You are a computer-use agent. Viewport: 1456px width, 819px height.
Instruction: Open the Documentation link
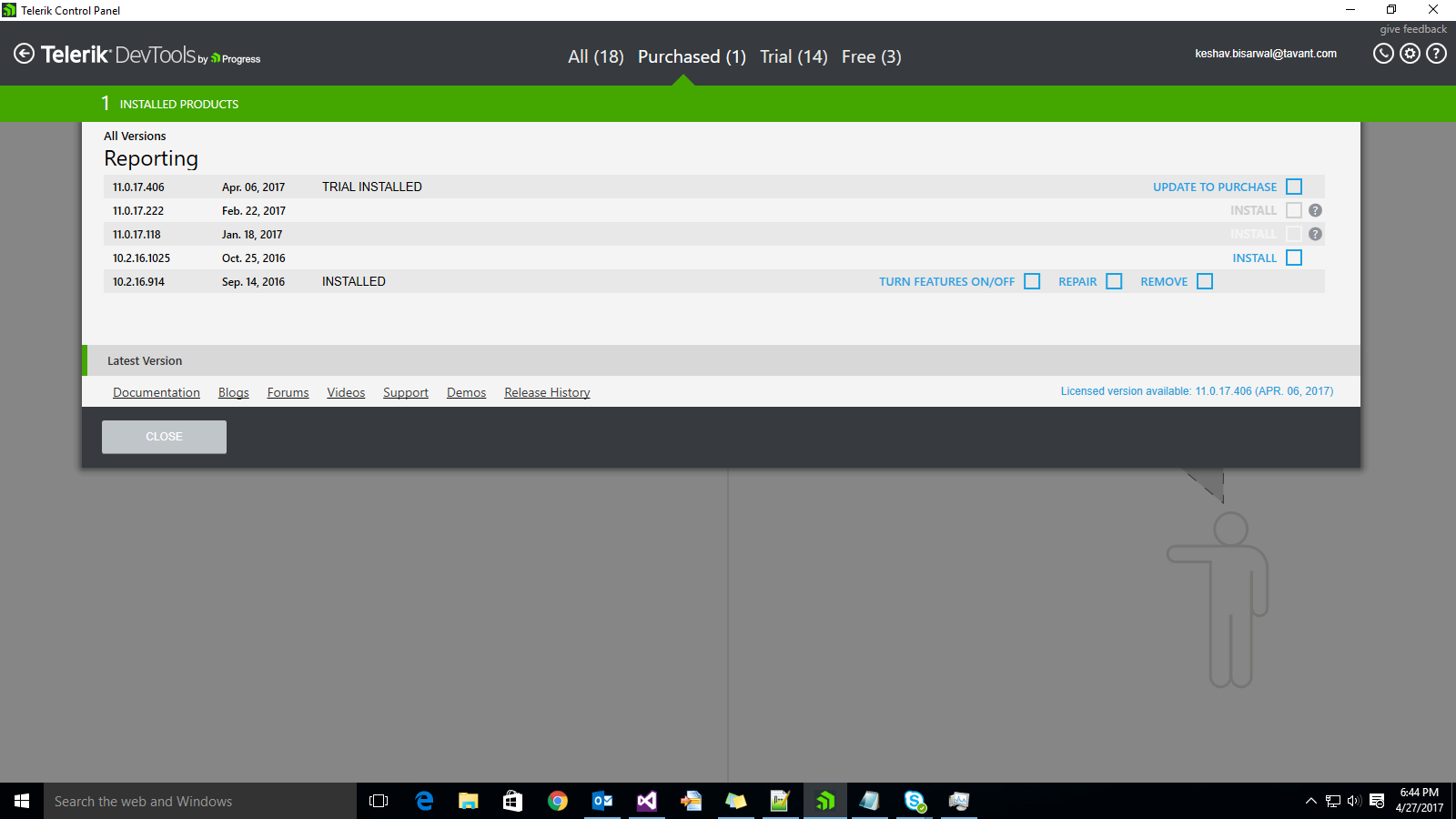point(157,392)
